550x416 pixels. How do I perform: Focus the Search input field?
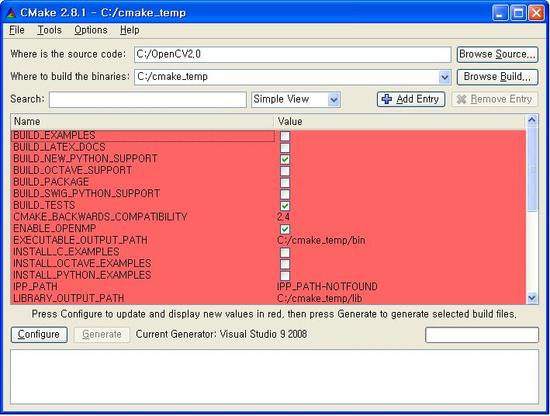click(x=148, y=100)
